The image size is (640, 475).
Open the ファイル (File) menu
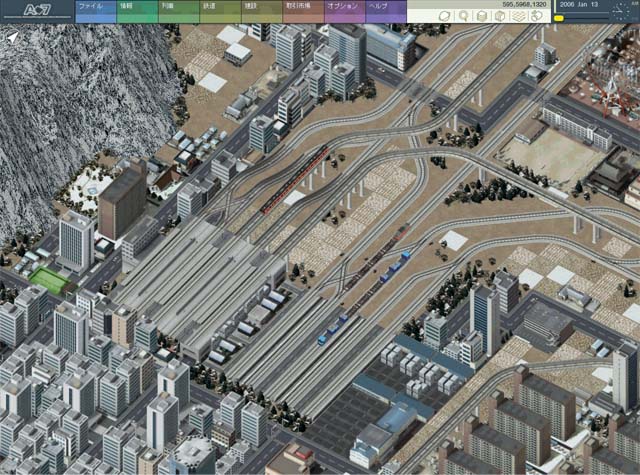(96, 11)
